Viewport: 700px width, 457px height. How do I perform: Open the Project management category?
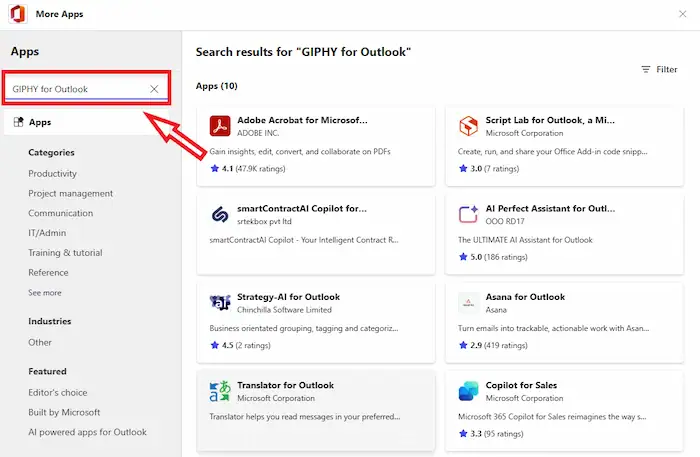tap(70, 193)
